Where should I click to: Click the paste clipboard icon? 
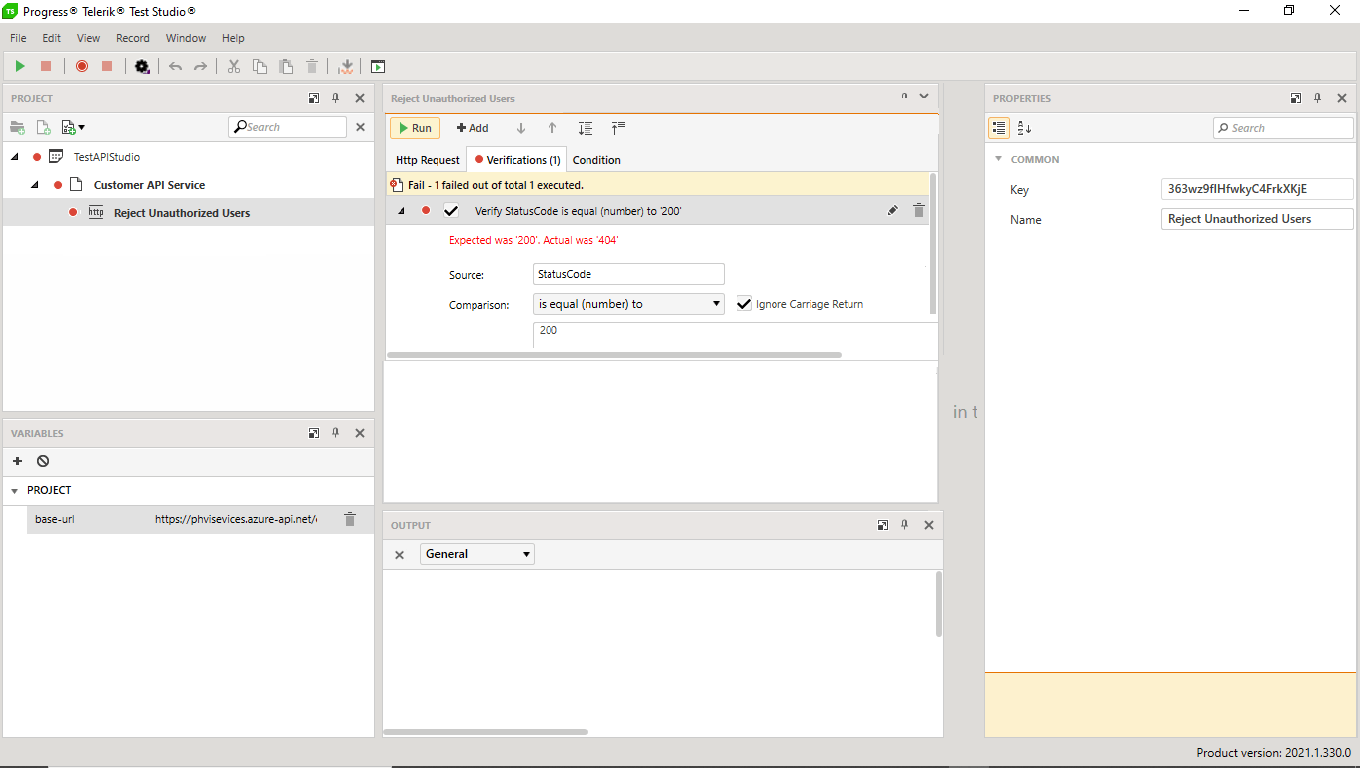[286, 66]
